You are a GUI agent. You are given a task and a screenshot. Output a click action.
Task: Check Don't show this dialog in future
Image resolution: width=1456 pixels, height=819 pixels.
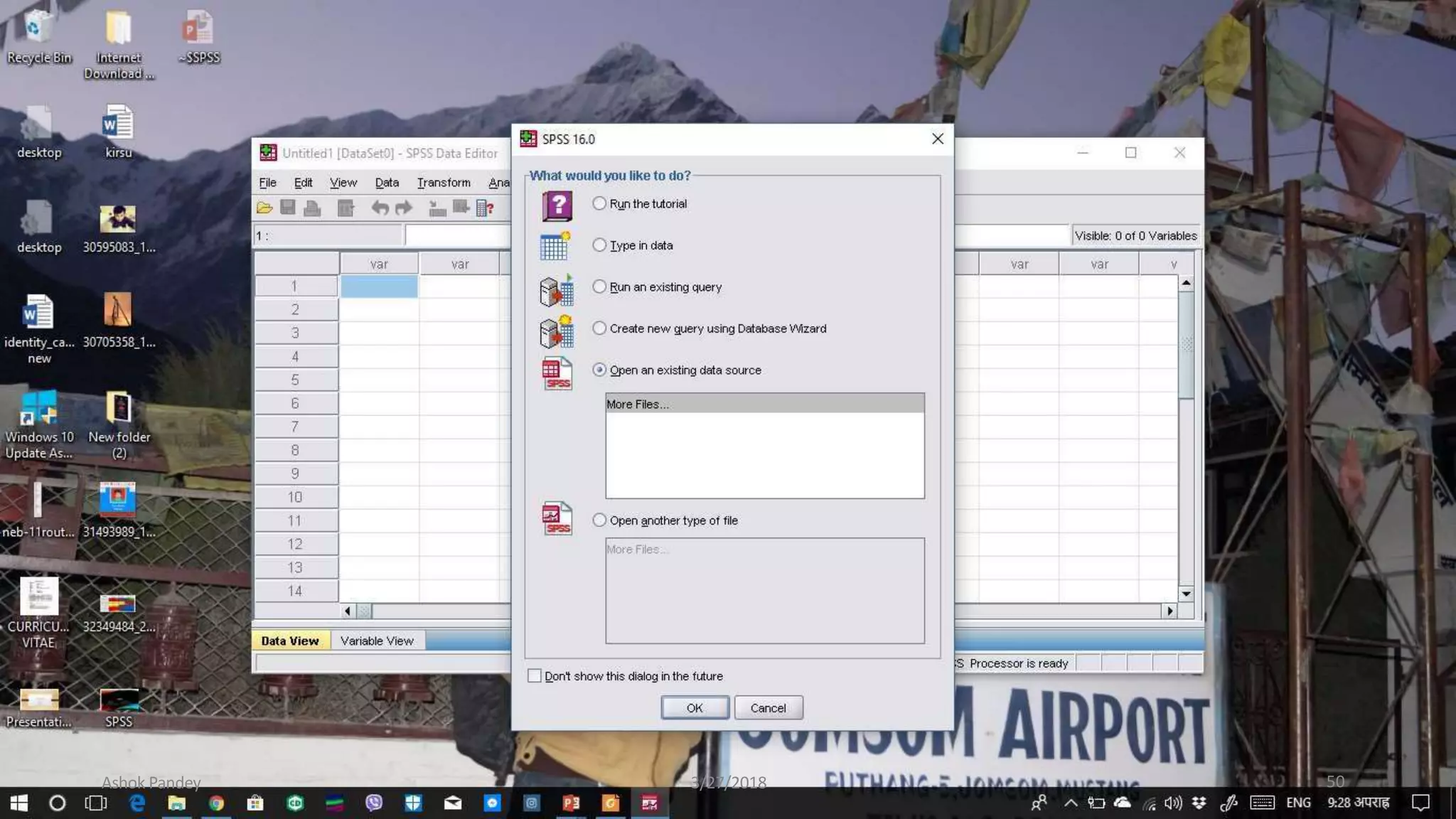(x=535, y=676)
